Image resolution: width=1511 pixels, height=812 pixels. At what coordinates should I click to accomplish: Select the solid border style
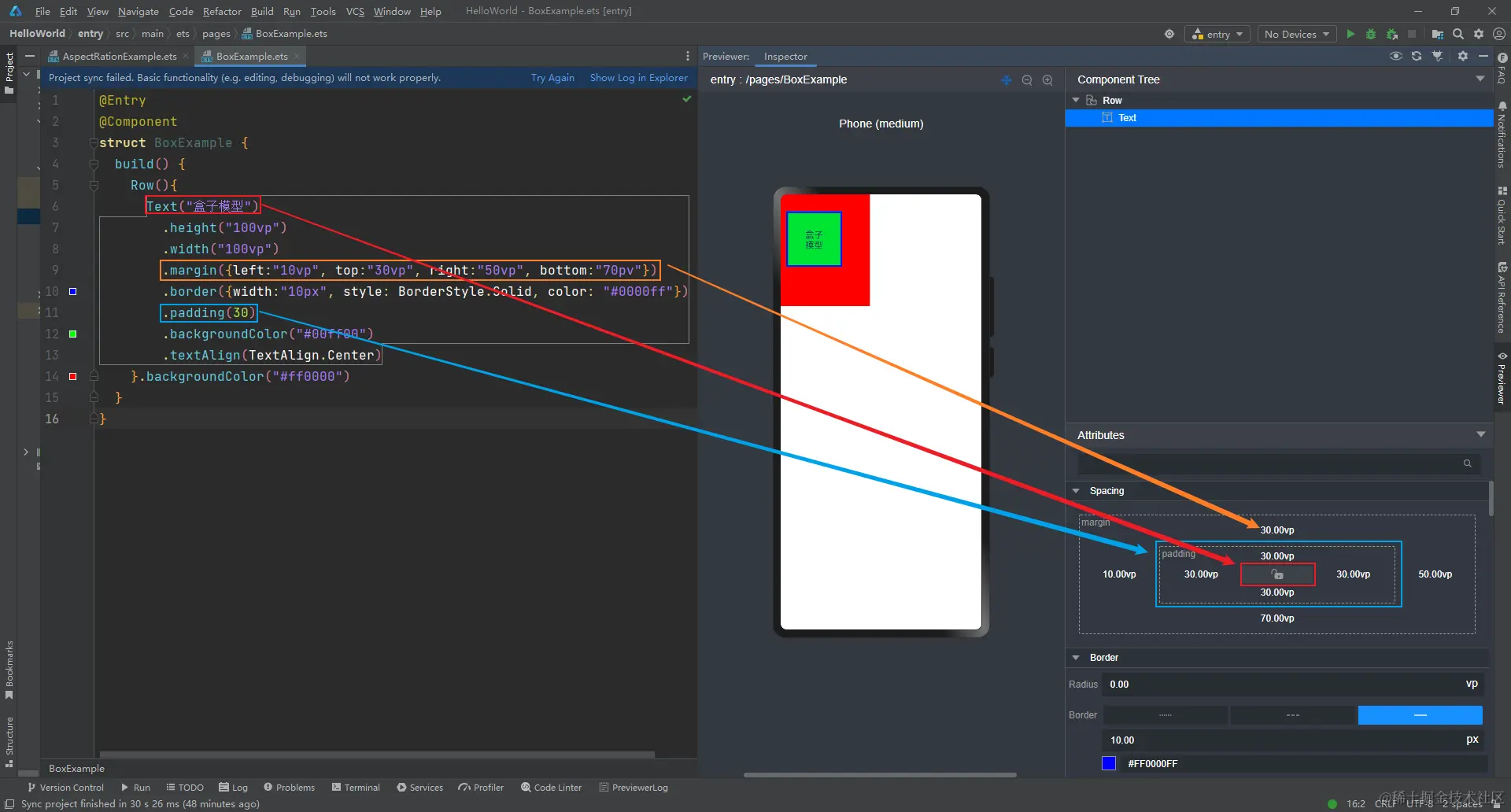pyautogui.click(x=1420, y=715)
